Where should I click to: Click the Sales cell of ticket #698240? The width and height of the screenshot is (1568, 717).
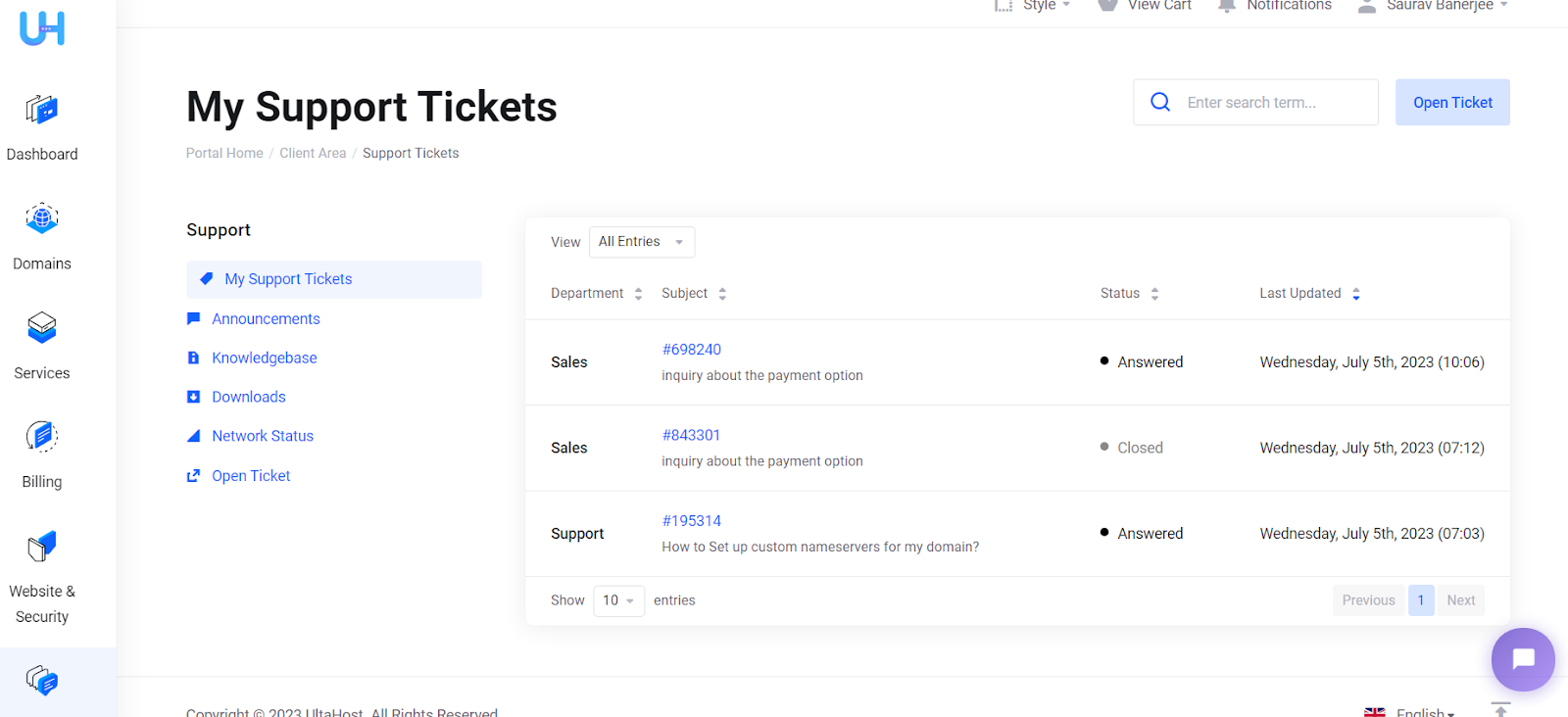(569, 362)
